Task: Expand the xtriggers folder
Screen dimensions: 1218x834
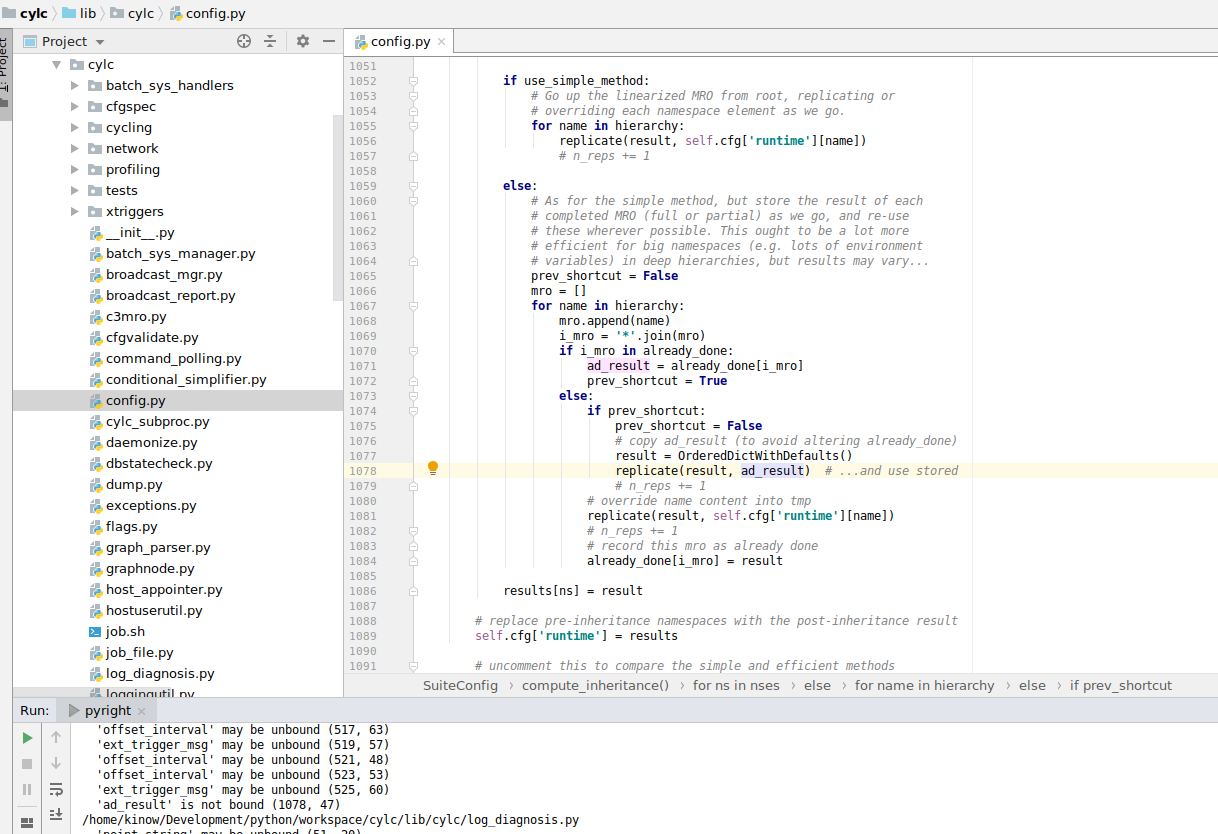Action: coord(75,211)
